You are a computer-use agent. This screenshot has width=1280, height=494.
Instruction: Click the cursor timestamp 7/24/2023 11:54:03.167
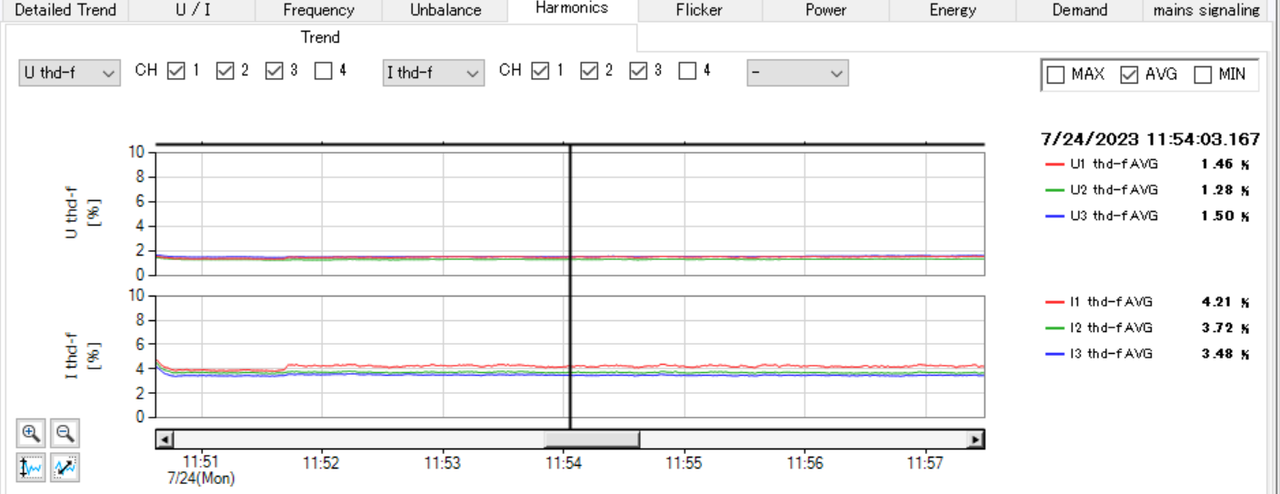pyautogui.click(x=1150, y=138)
